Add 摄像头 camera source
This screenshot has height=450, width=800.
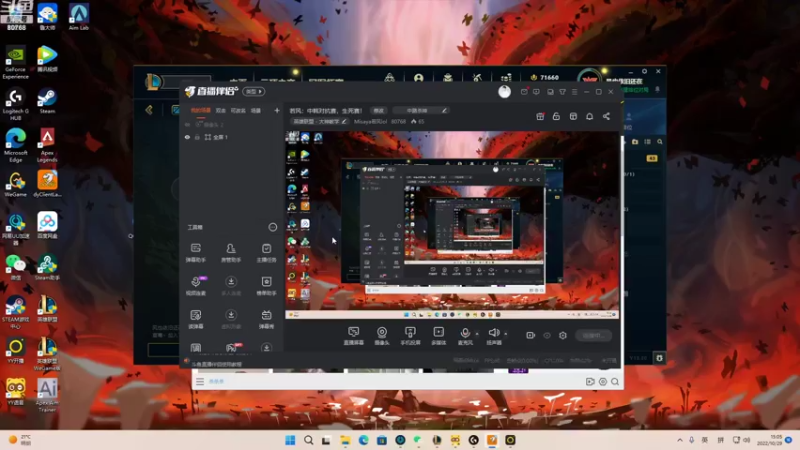pos(382,336)
